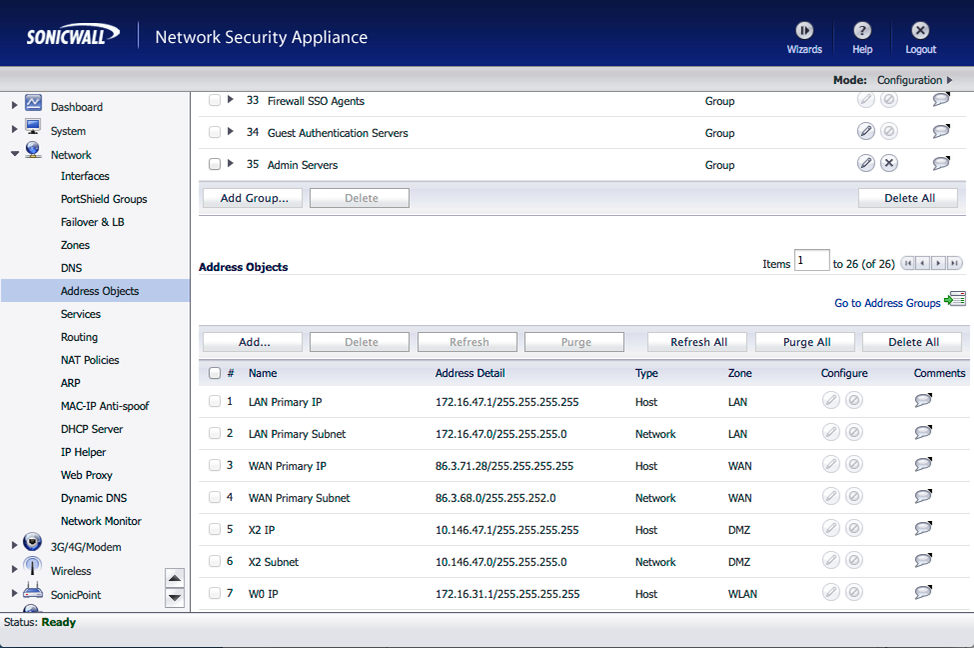Click the Add... address object button
974x648 pixels.
[x=253, y=342]
